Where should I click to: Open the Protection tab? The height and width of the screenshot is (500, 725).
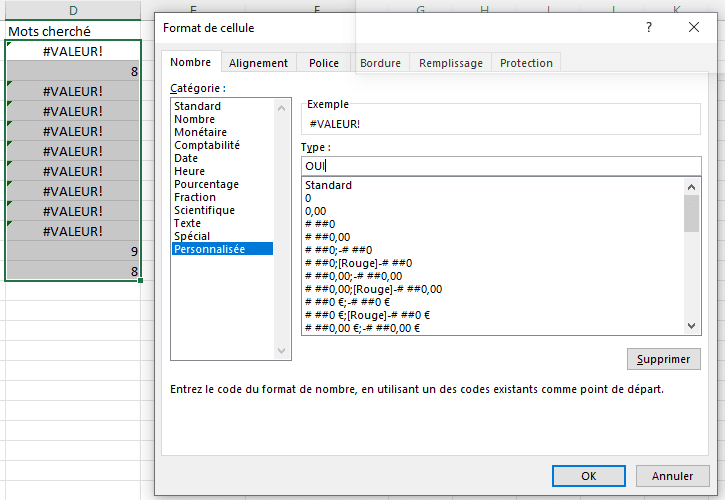coord(526,63)
